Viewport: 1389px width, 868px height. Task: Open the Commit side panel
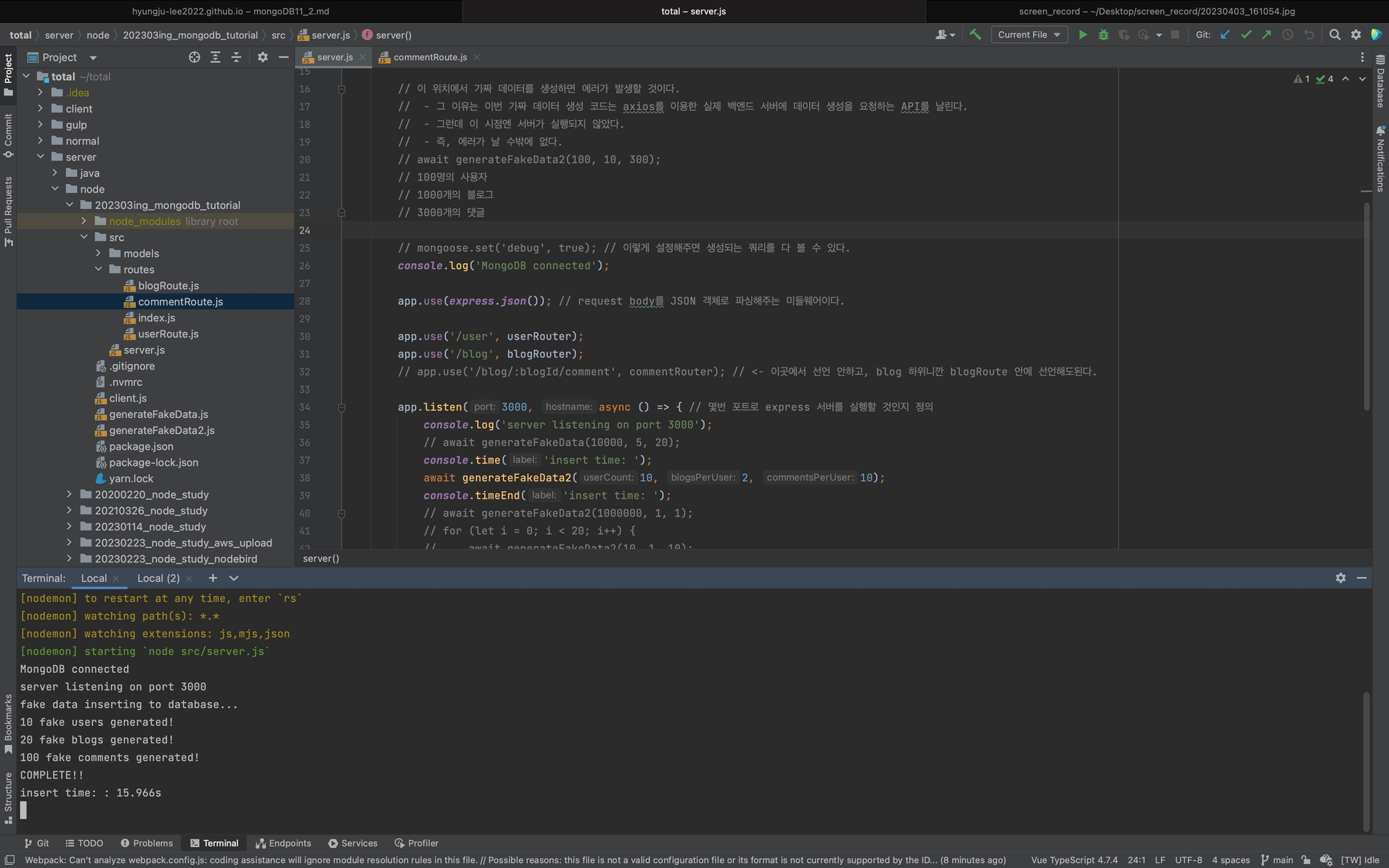[x=8, y=135]
